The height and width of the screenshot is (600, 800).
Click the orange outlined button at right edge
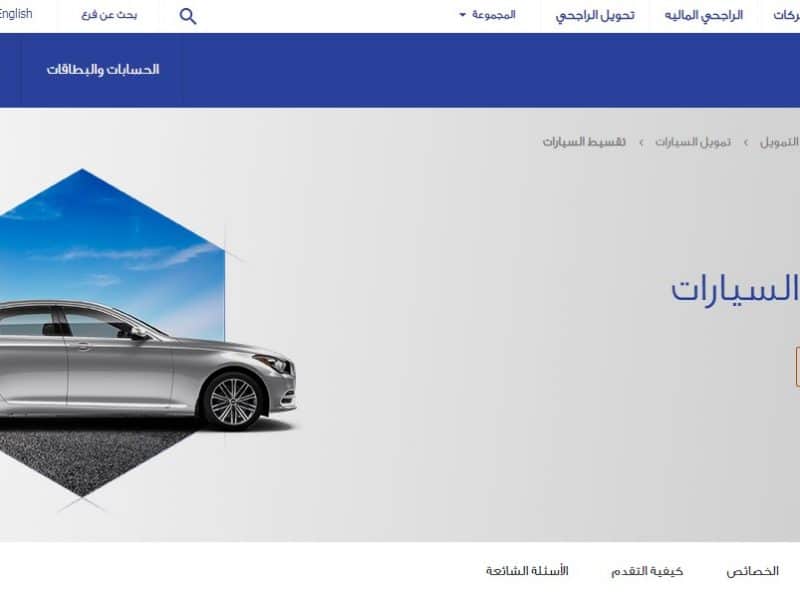click(797, 366)
